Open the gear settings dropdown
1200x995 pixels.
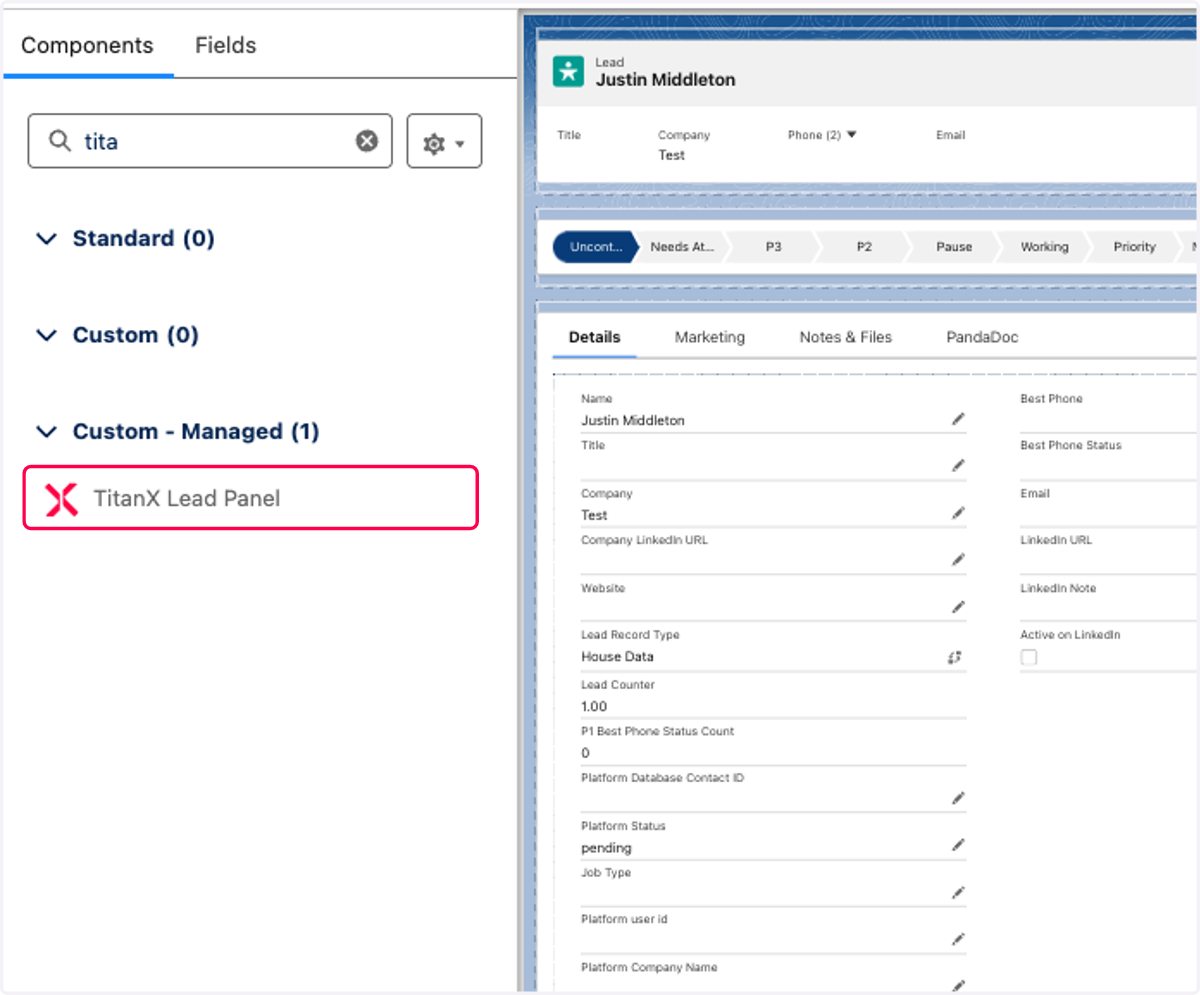point(445,141)
